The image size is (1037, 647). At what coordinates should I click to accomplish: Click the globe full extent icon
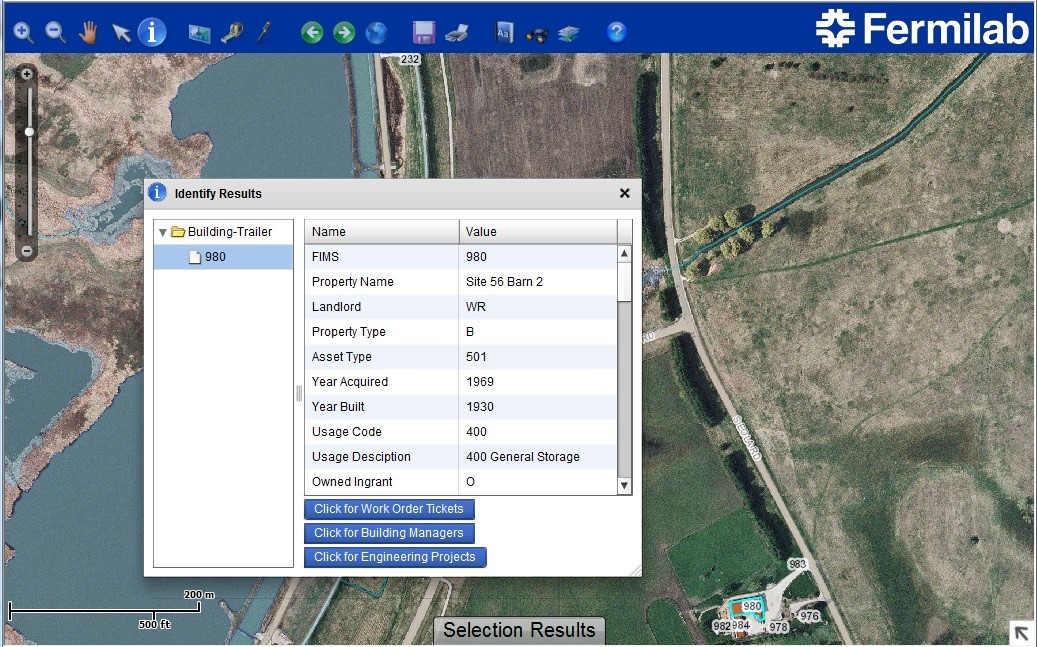376,33
